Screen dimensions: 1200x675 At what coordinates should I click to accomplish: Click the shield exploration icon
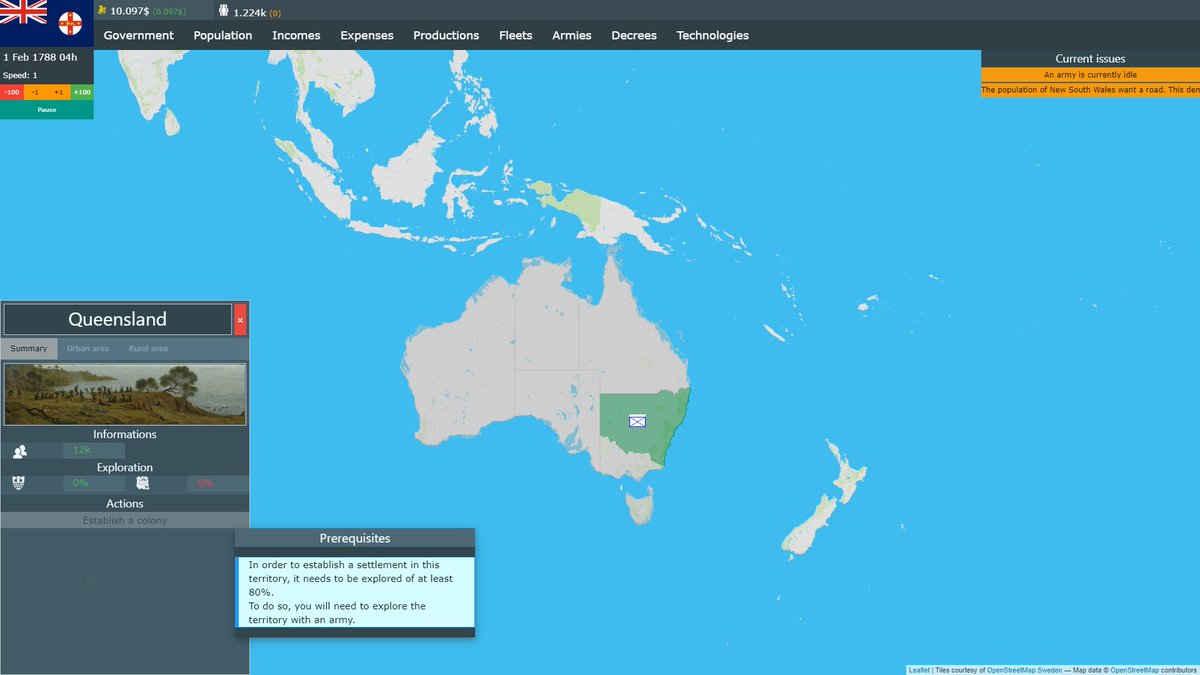tap(19, 483)
